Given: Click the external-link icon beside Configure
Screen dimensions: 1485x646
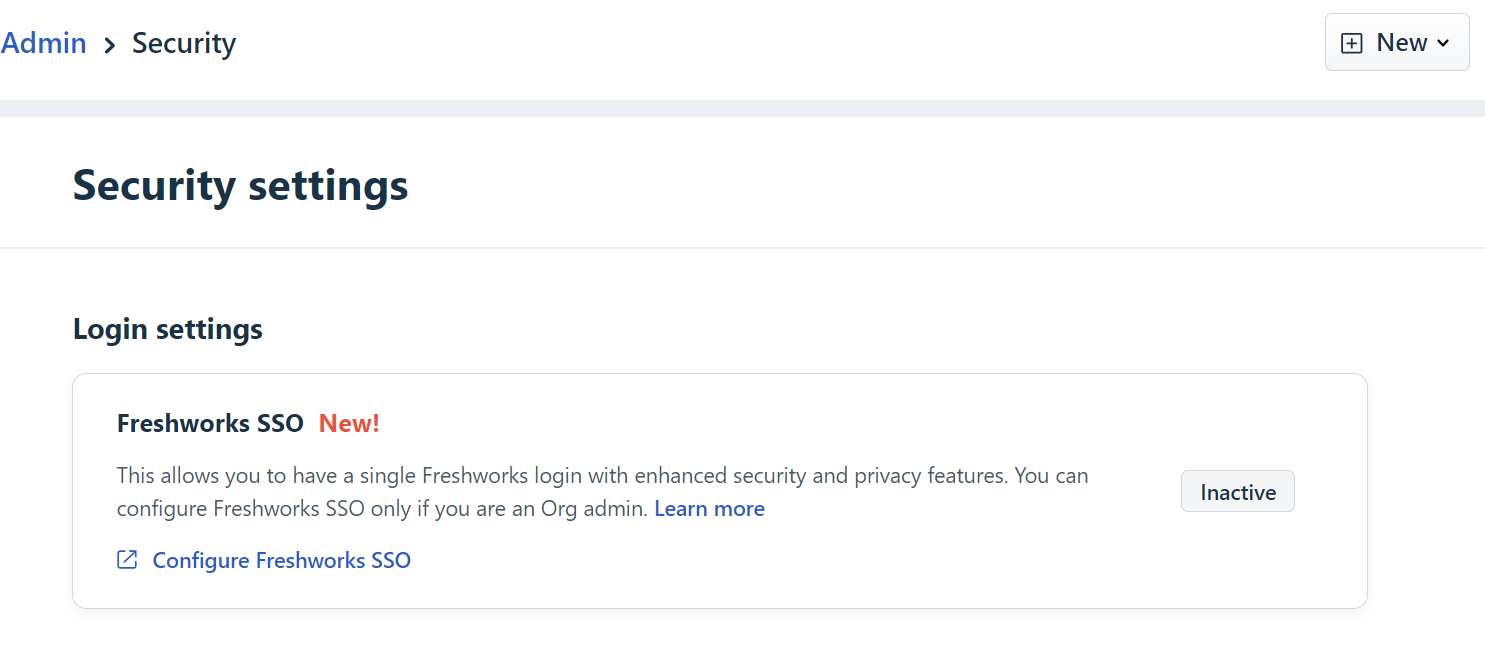Looking at the screenshot, I should pos(127,560).
